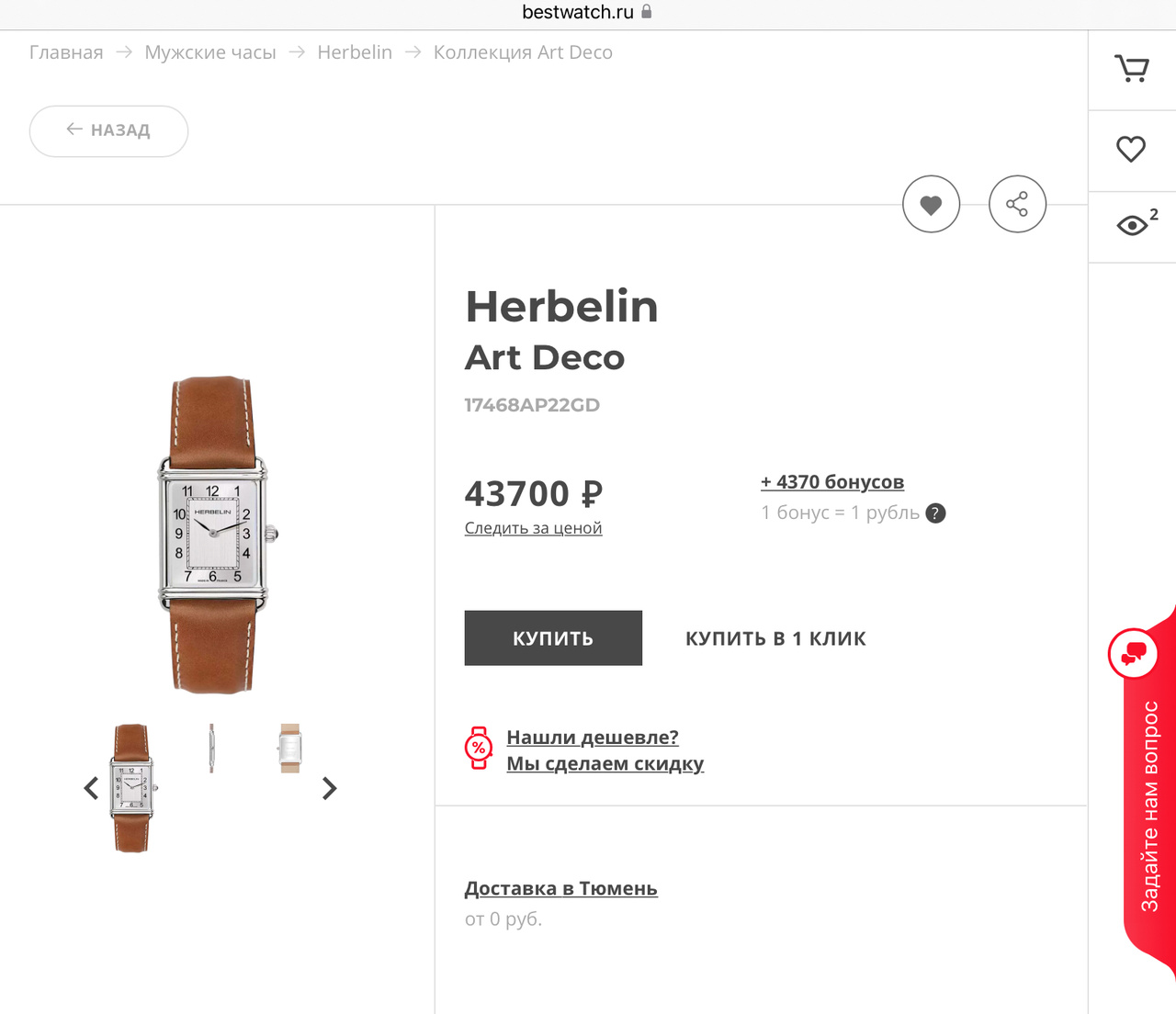Click the Следить за ценой link

(x=533, y=528)
